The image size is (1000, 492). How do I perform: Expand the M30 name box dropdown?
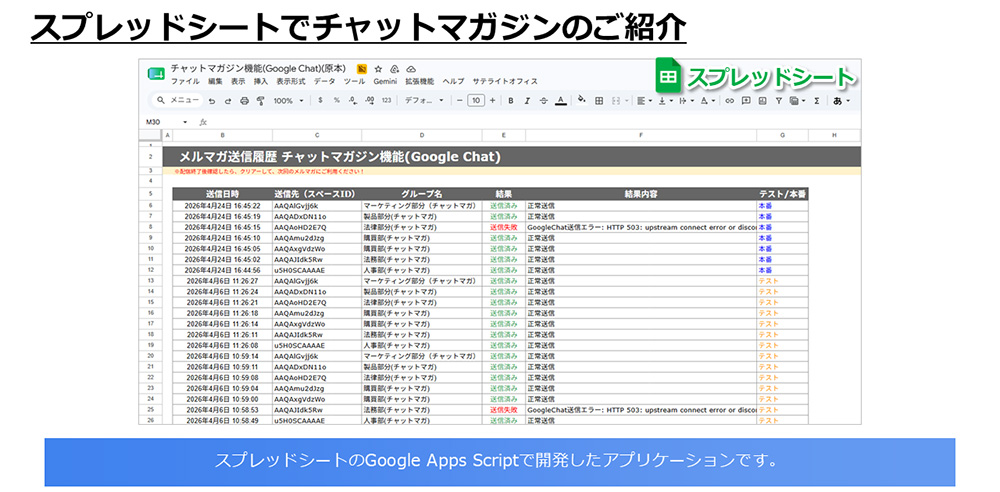point(185,122)
